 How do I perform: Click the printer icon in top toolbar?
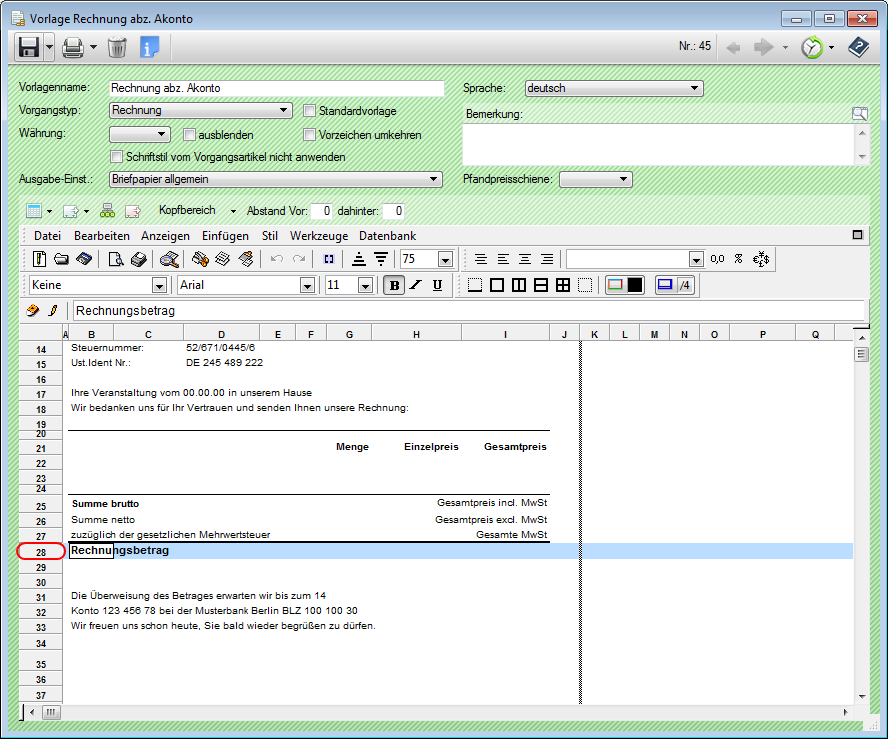[x=72, y=46]
